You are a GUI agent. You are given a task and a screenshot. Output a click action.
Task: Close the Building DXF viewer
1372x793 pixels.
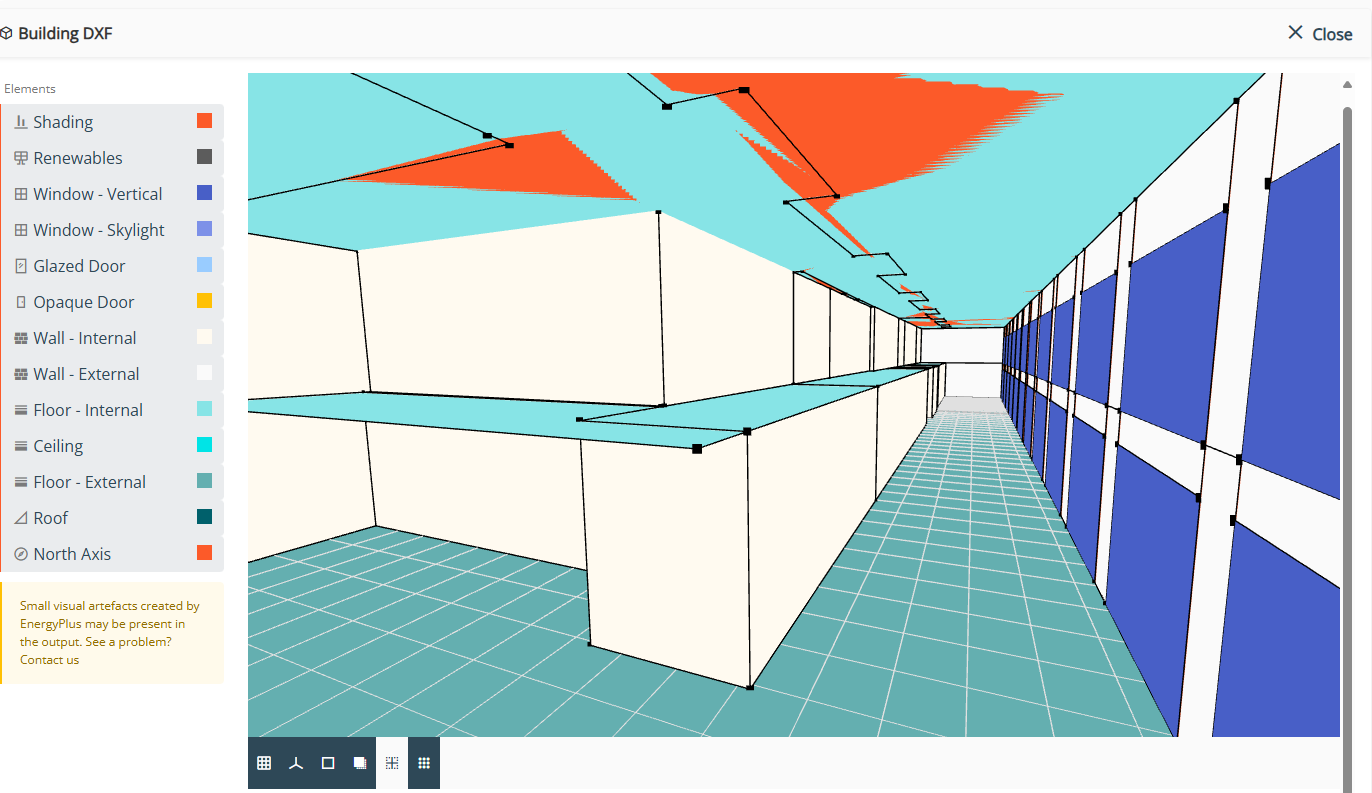[1320, 34]
